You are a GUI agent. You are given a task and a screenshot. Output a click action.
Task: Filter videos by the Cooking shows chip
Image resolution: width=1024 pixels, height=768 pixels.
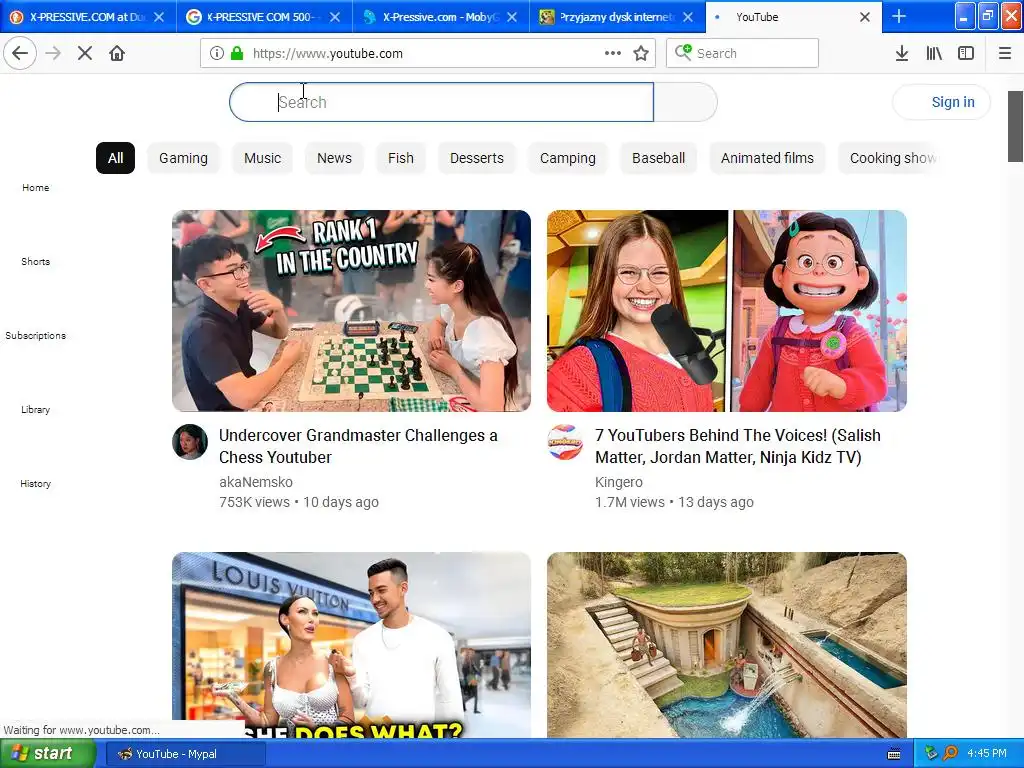pos(889,158)
